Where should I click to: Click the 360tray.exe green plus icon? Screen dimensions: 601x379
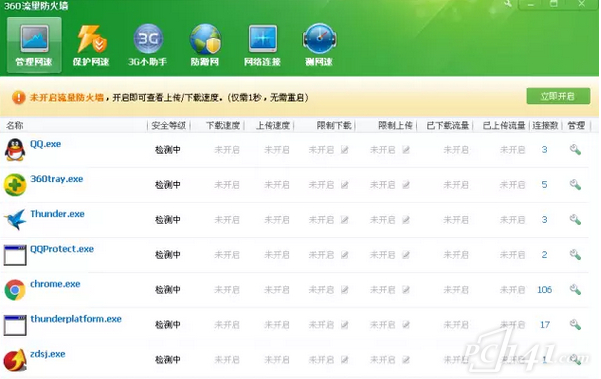click(15, 185)
